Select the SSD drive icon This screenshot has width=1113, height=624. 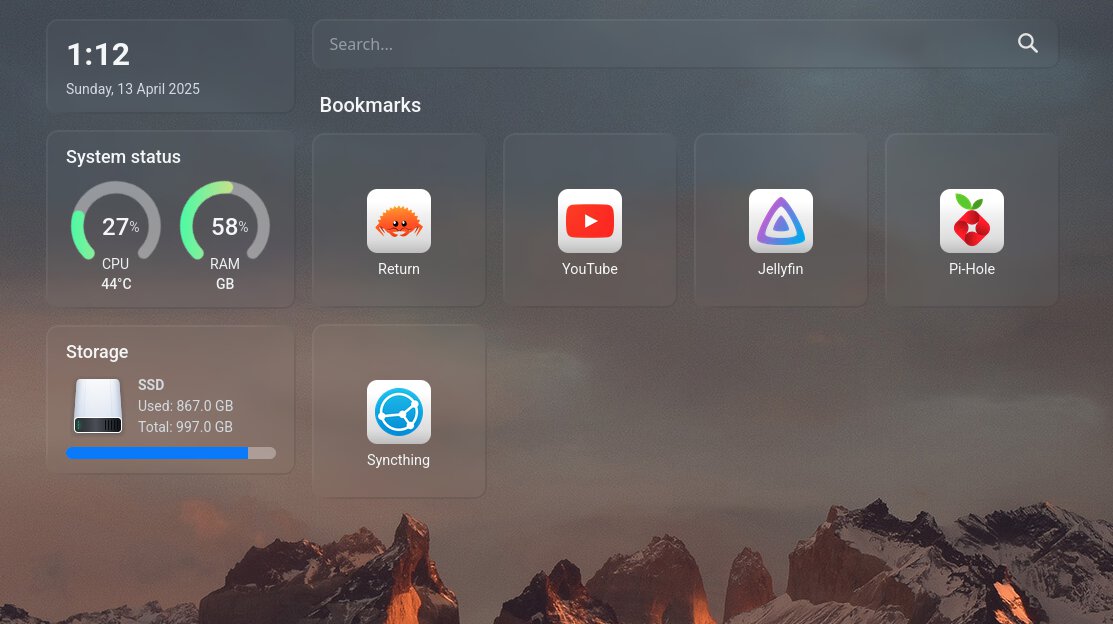[98, 406]
